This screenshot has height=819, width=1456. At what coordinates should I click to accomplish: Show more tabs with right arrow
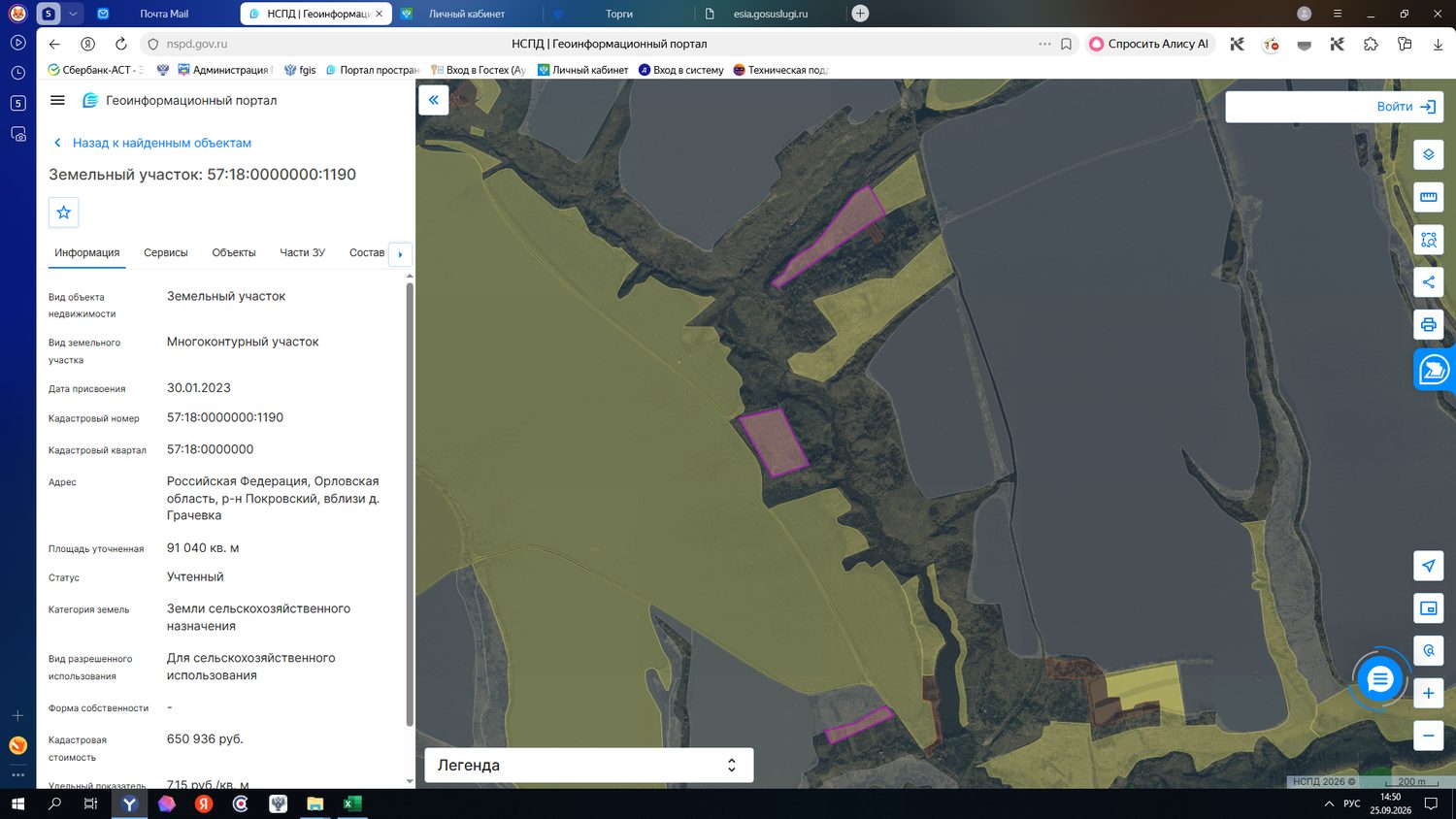coord(400,253)
